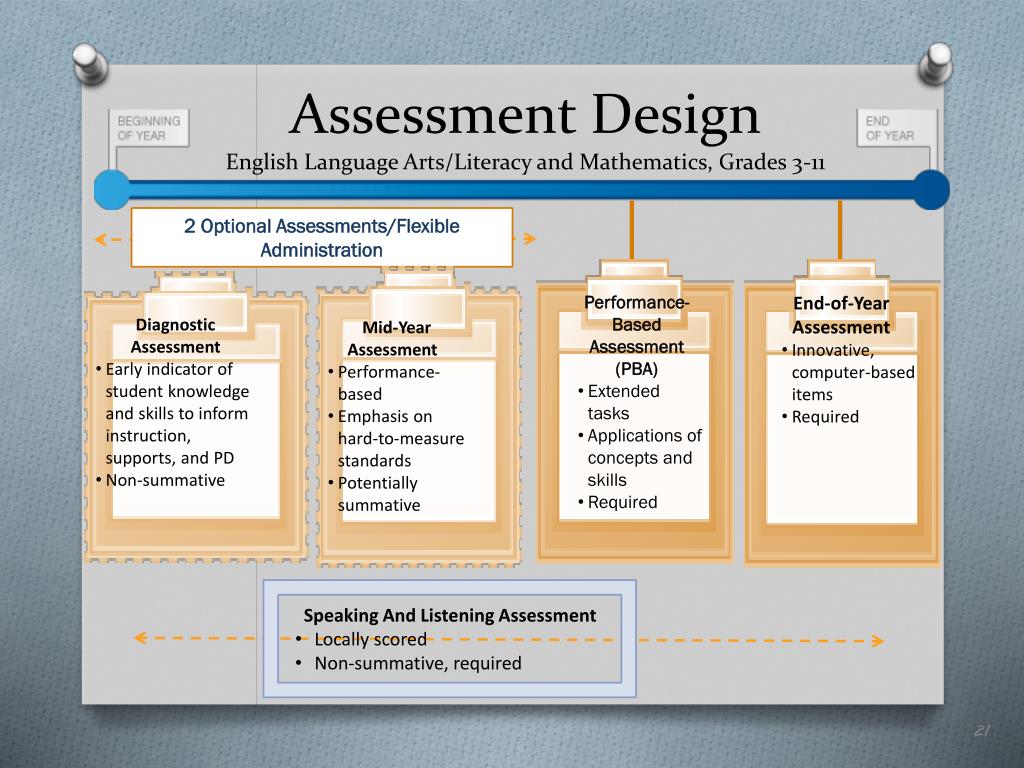Click the "Extended tasks" bullet
Viewport: 1024px width, 768px height.
click(619, 402)
